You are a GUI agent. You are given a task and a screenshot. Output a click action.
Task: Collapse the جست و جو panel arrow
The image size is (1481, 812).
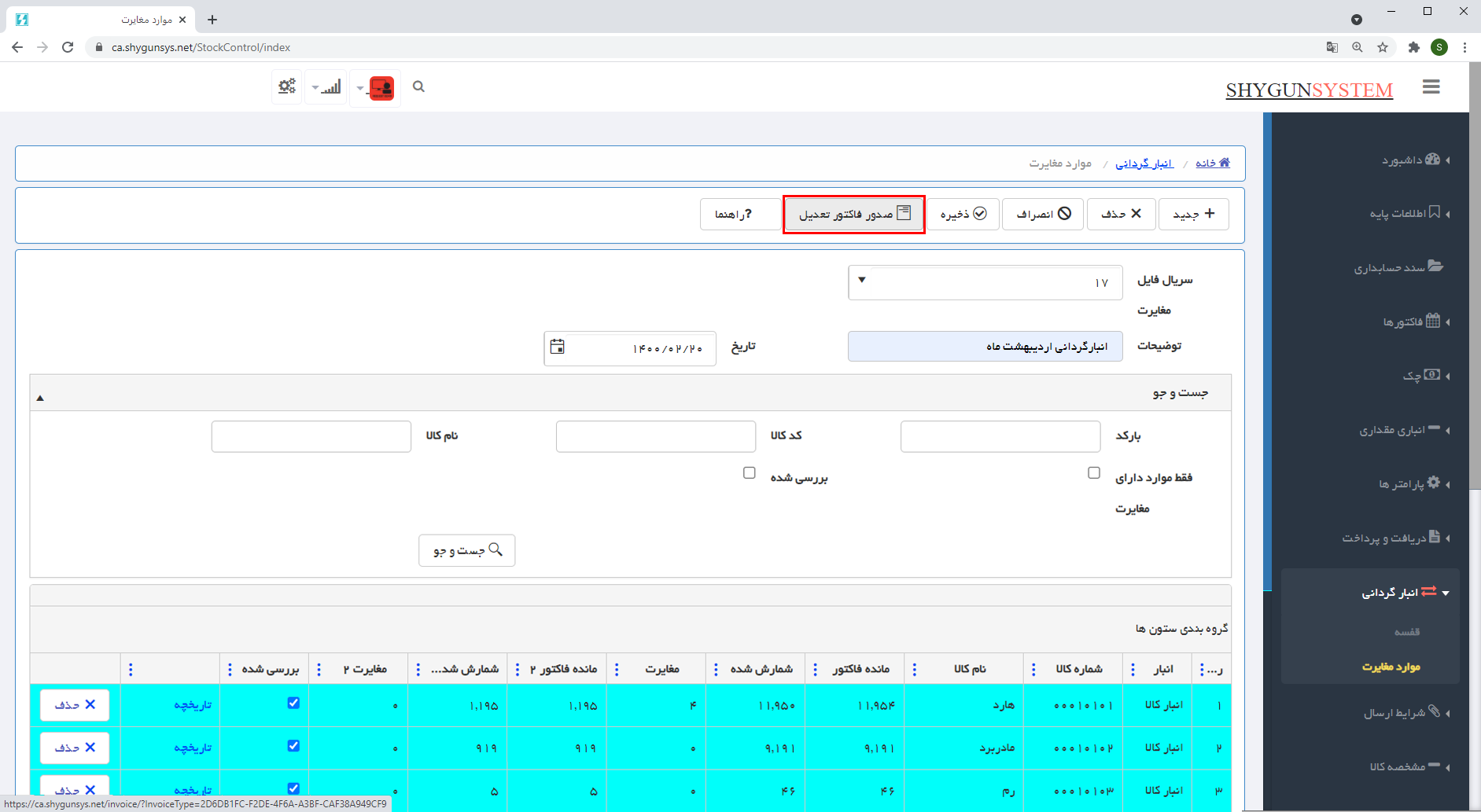tap(40, 398)
